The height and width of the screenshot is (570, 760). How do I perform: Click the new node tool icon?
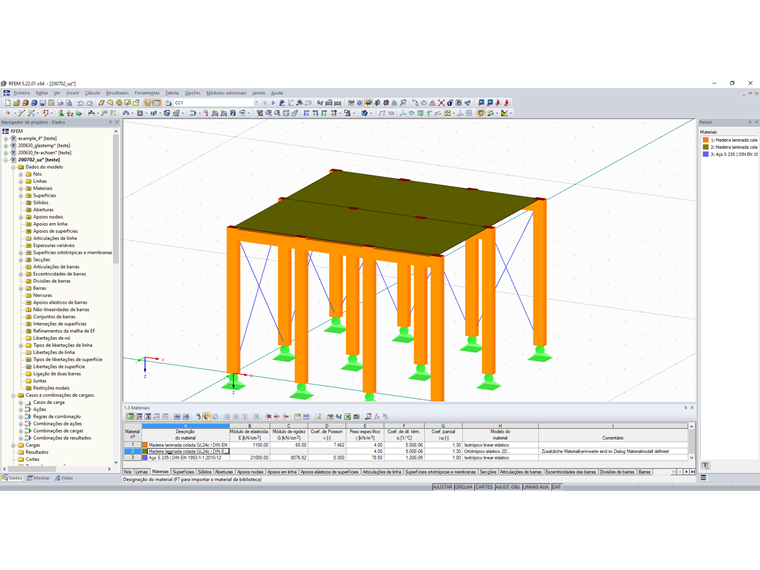(8, 113)
